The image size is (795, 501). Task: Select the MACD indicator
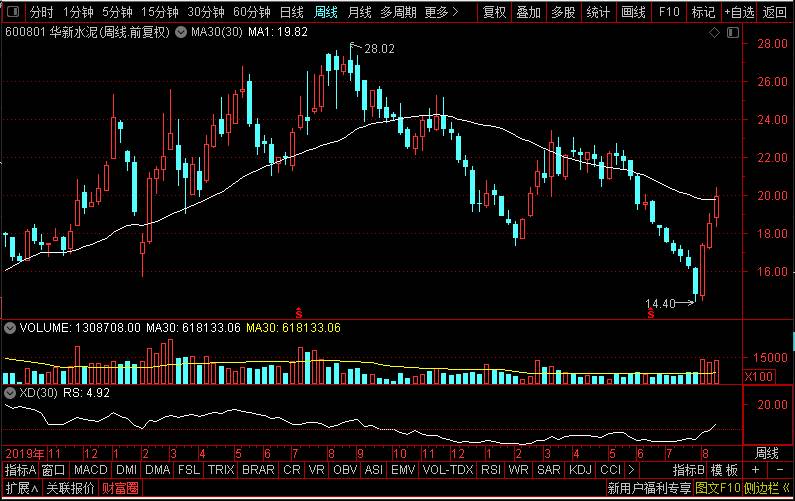[x=91, y=470]
